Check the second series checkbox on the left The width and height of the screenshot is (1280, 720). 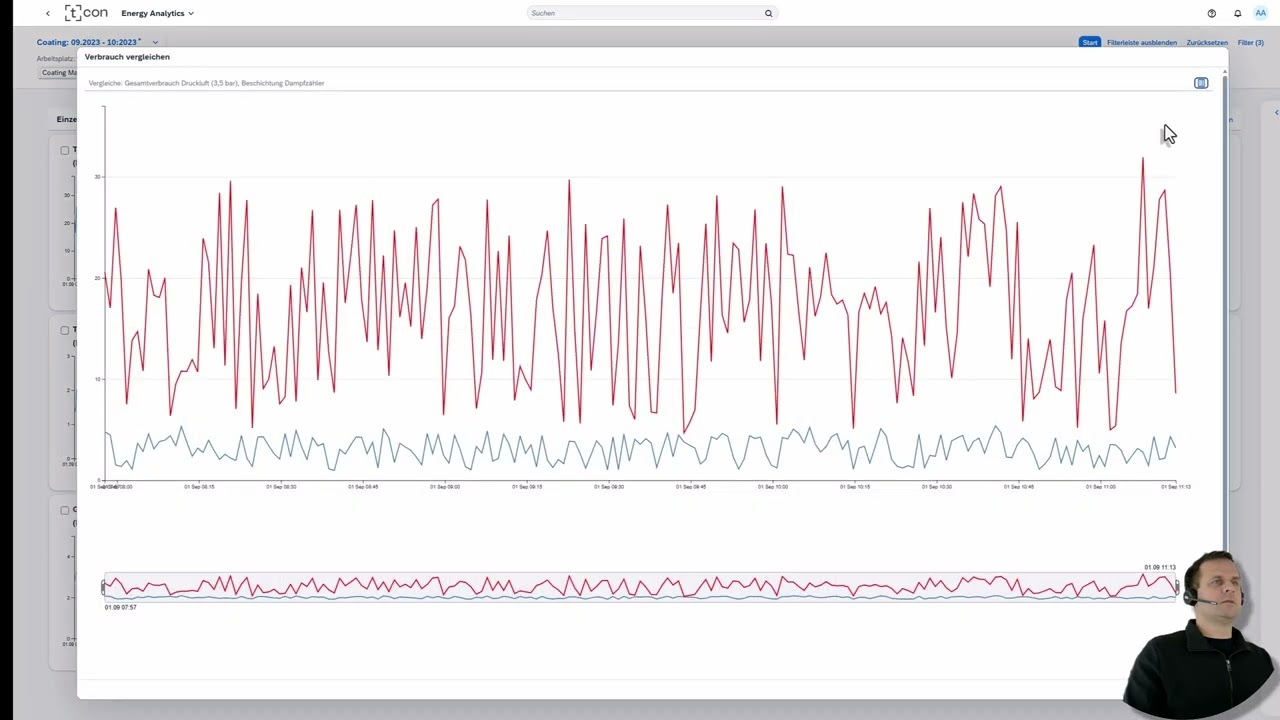point(65,330)
